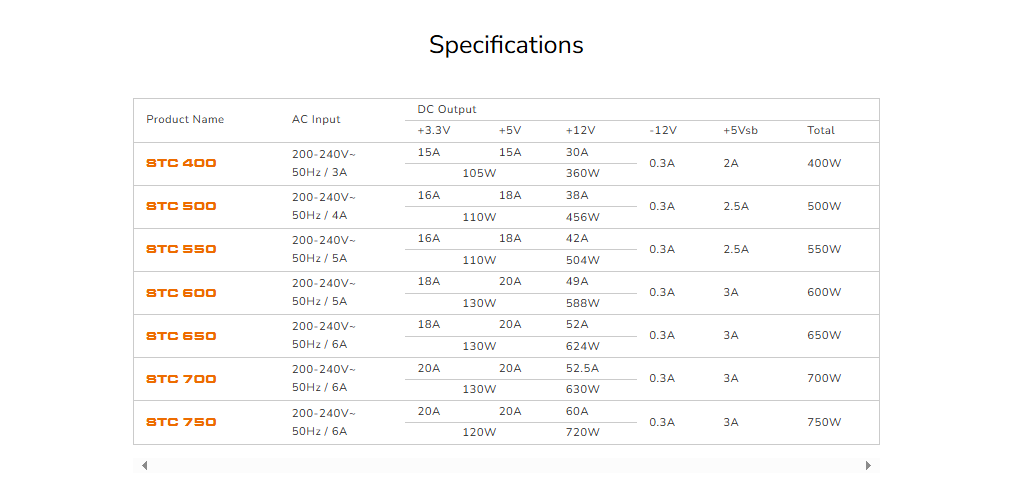
Task: Click the Product Name column header
Action: [185, 119]
